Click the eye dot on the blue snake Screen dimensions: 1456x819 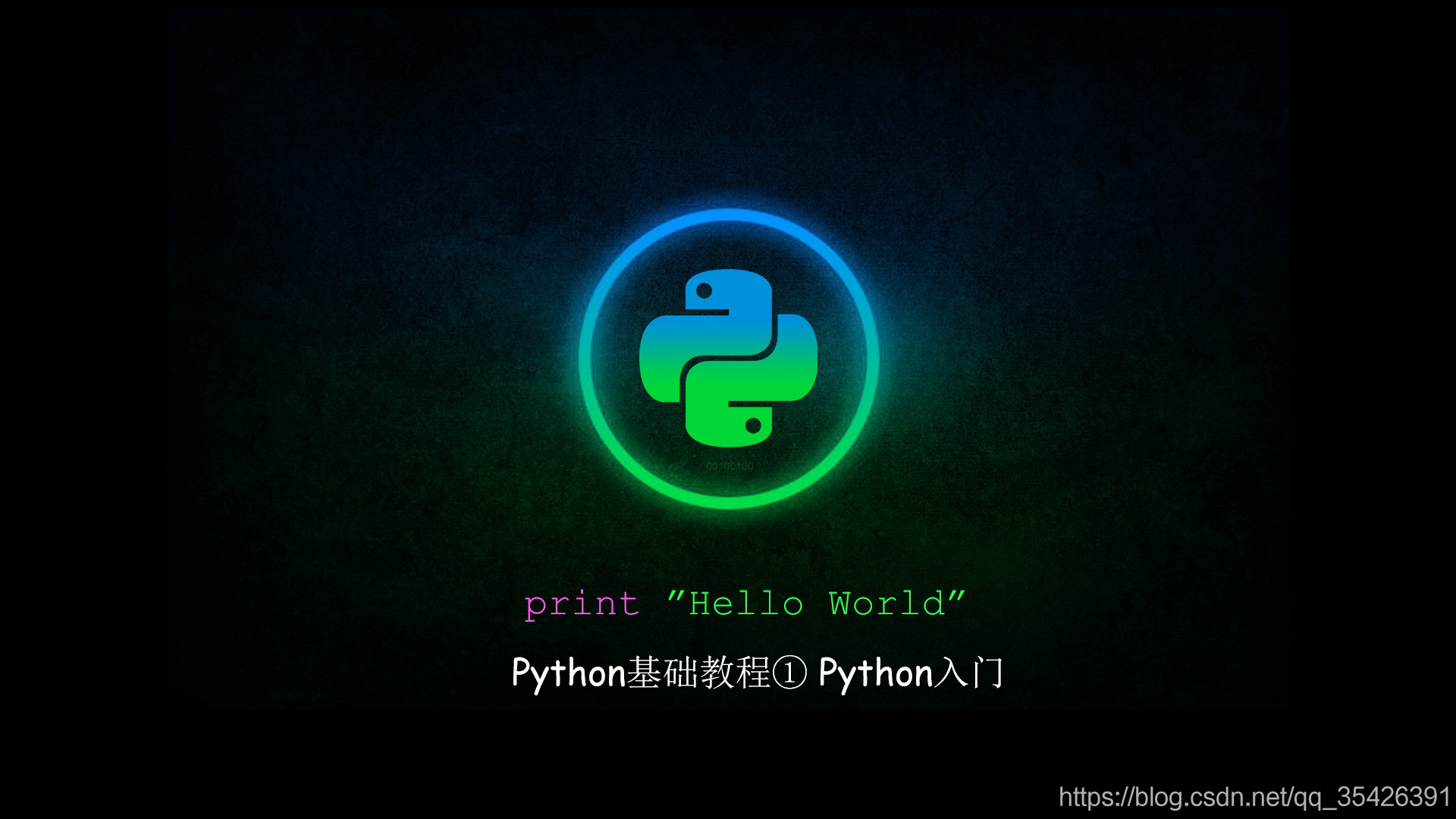point(704,290)
